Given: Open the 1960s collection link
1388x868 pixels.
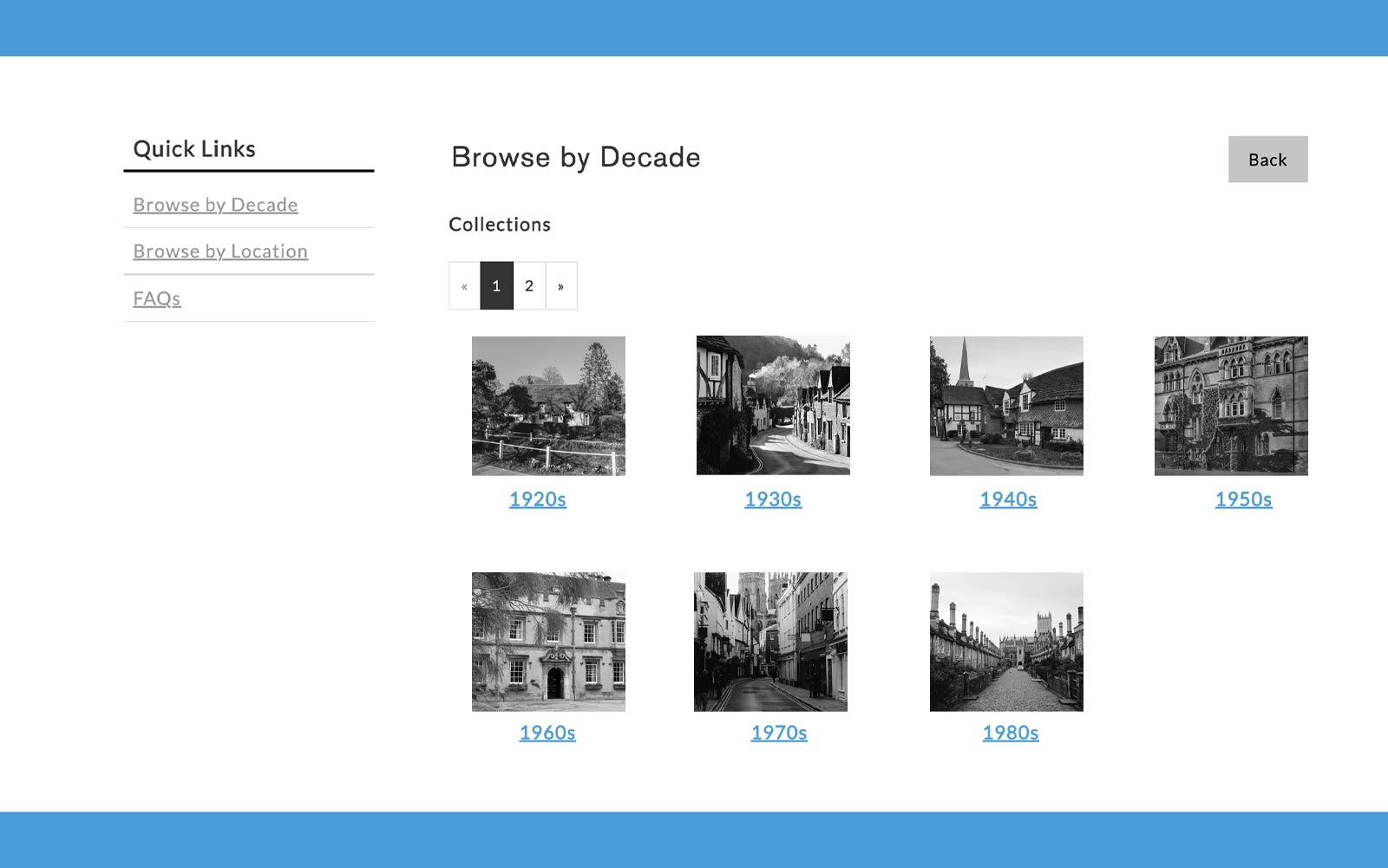Looking at the screenshot, I should coord(547,733).
